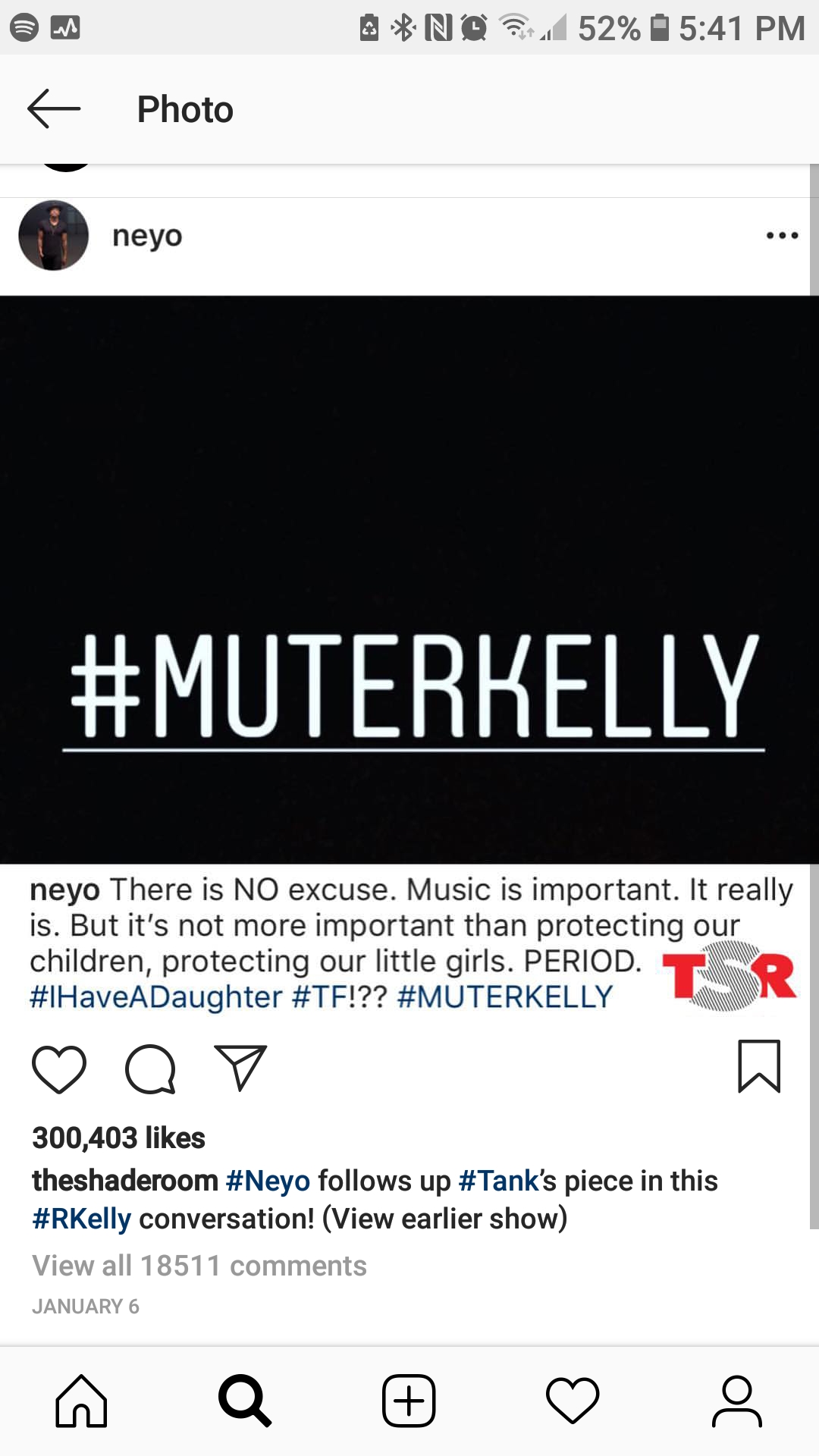Tap the #Neyo hashtag in caption
819x1456 pixels.
point(268,1181)
